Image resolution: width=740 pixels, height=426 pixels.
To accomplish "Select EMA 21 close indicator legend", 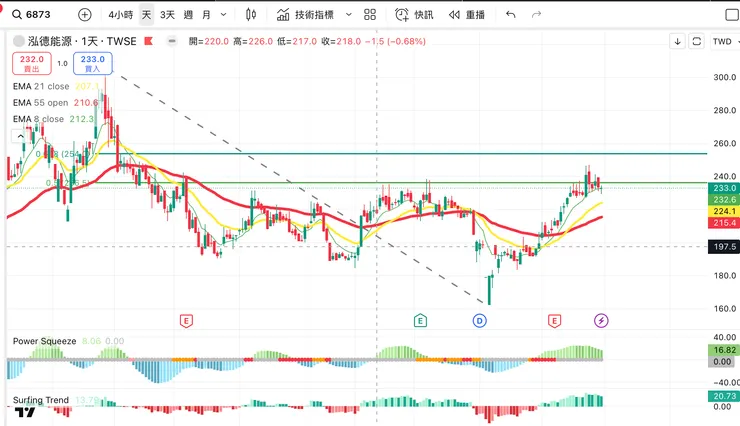I will point(41,86).
